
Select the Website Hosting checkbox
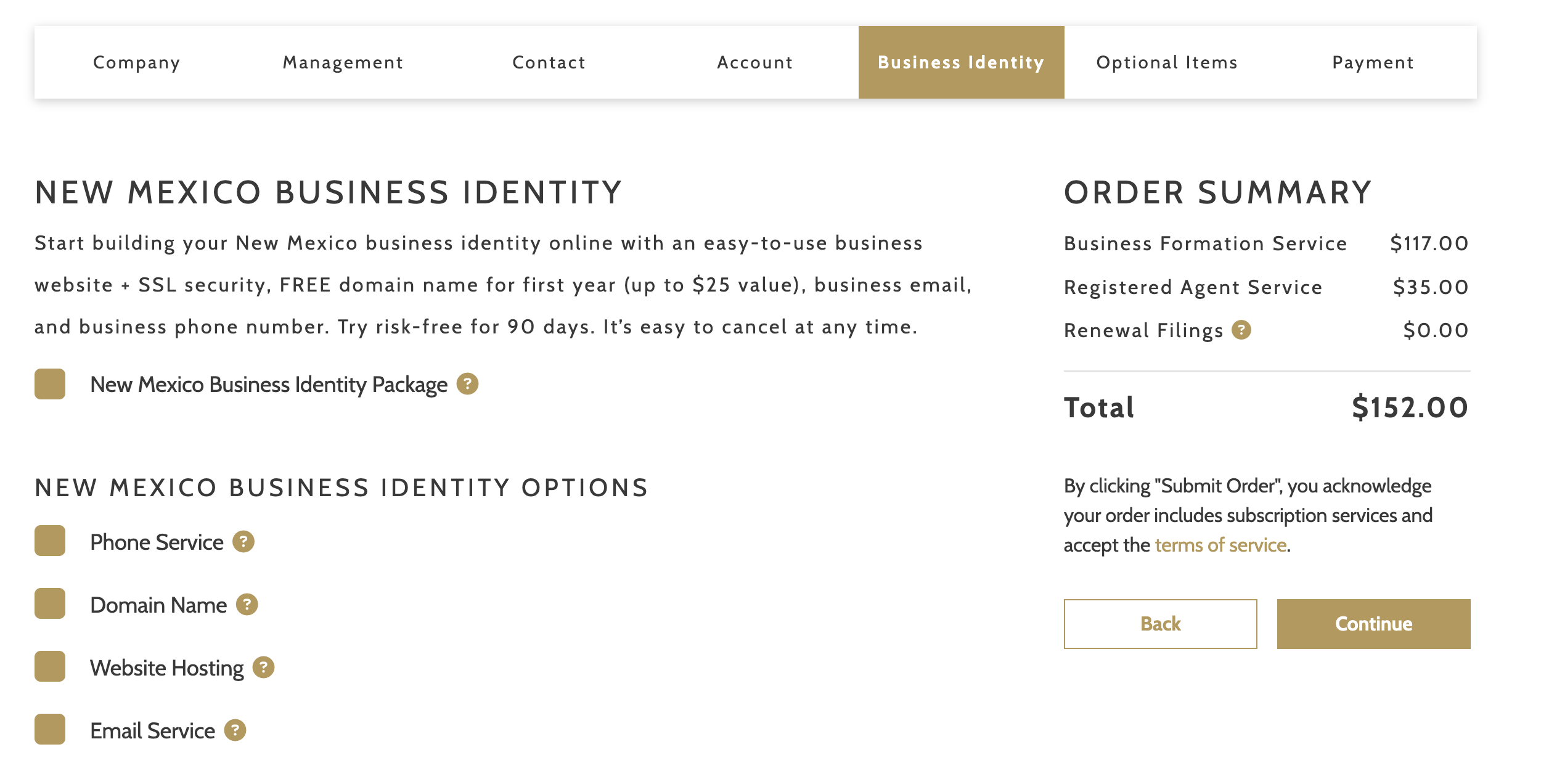tap(50, 666)
